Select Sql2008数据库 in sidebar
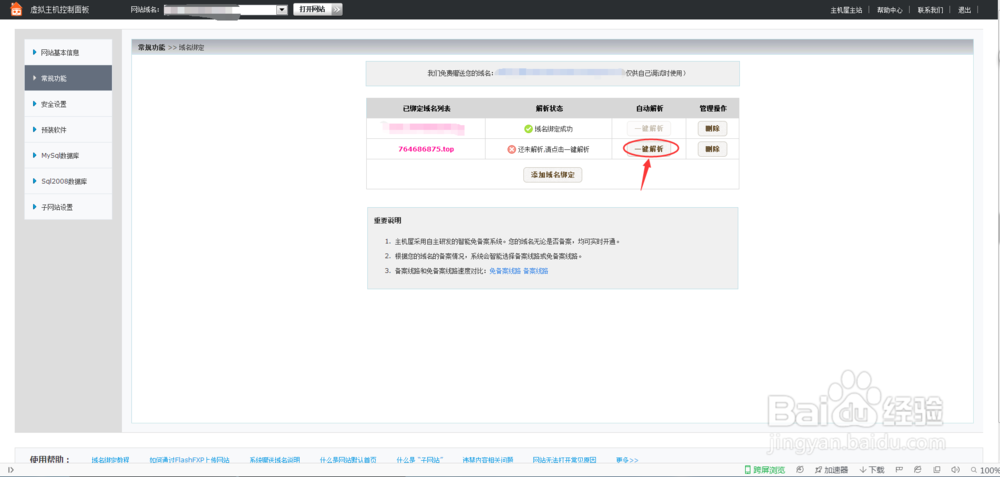Screen dimensions: 1000x477 point(68,181)
